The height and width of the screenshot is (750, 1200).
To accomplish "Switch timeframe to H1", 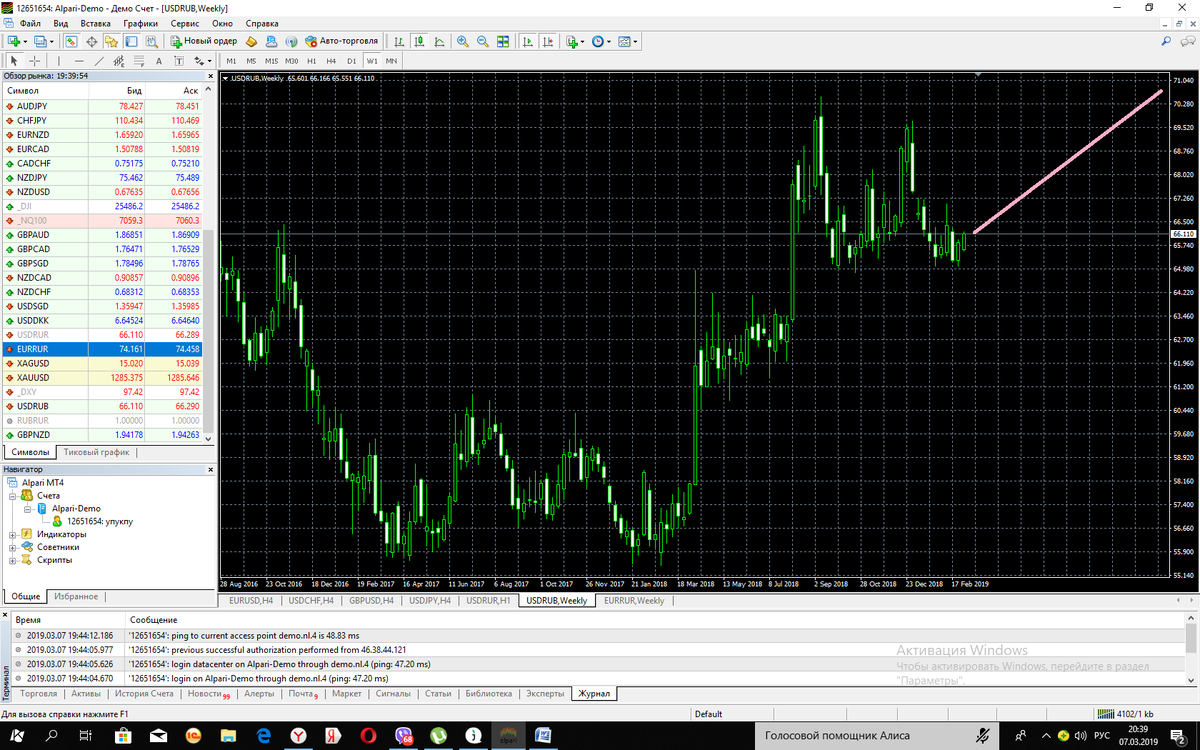I will [x=311, y=61].
